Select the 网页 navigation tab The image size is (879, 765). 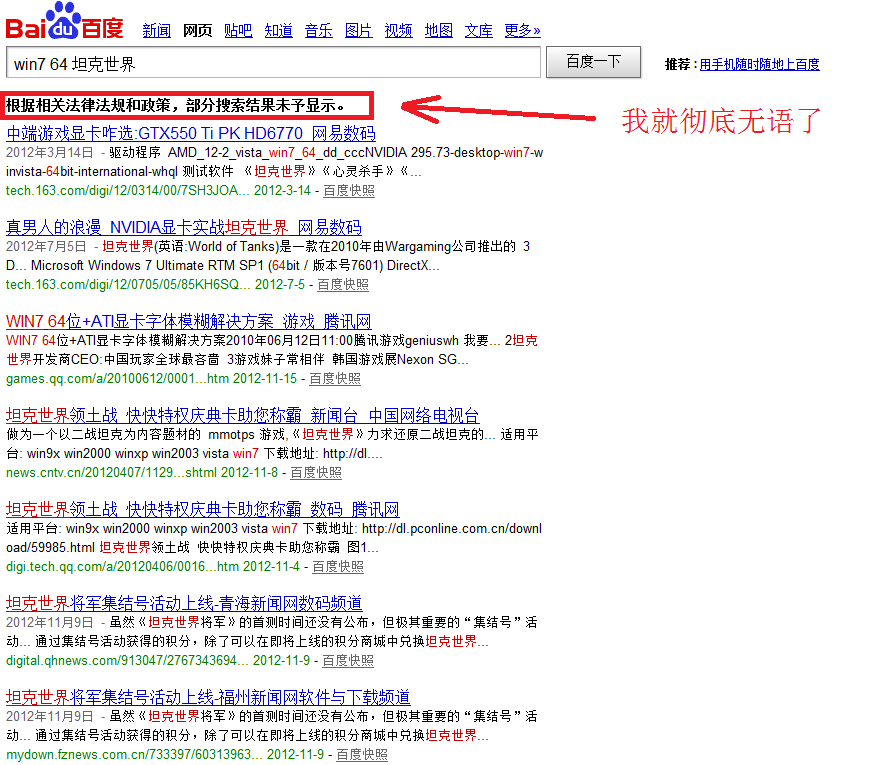click(x=197, y=30)
